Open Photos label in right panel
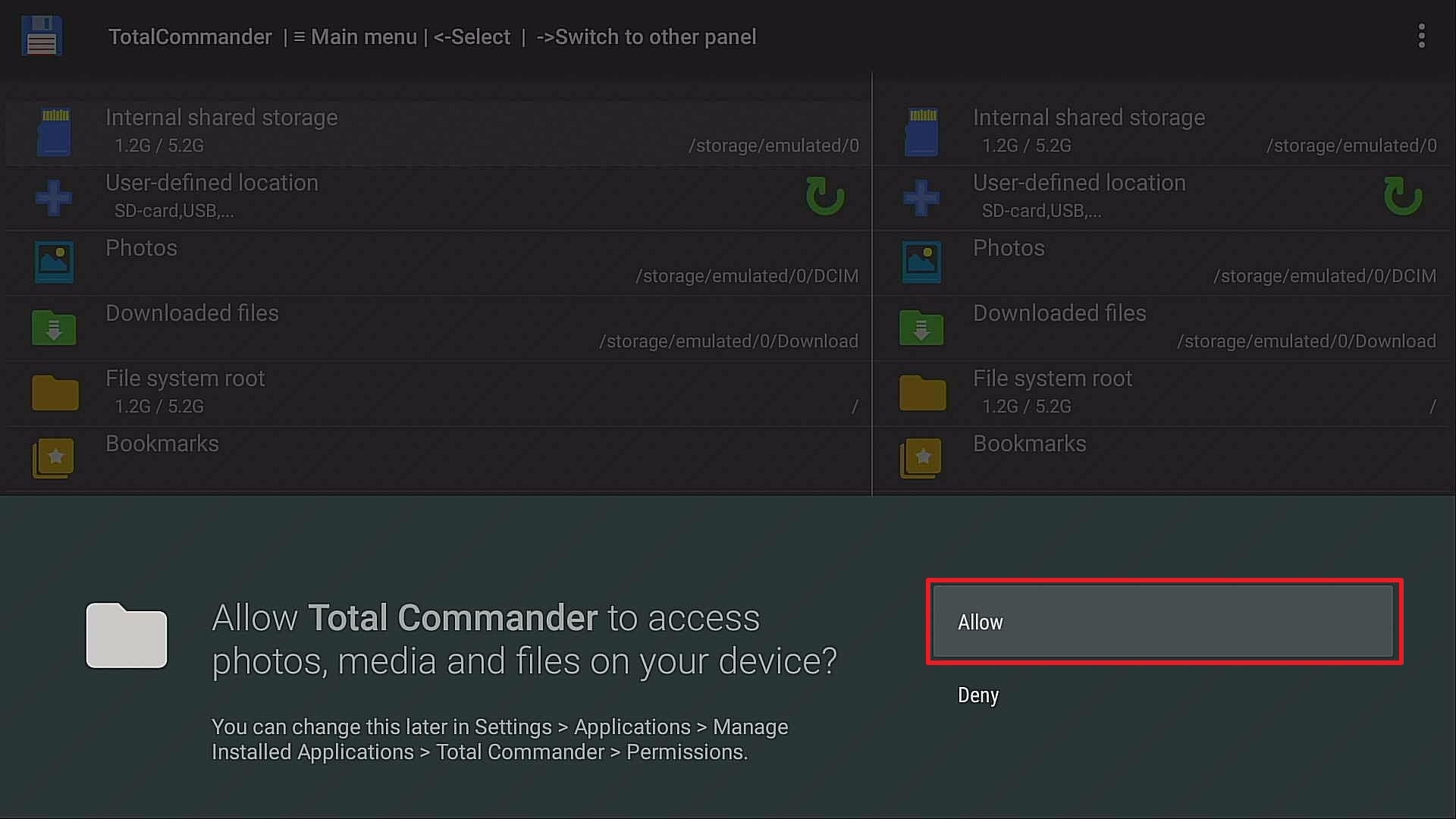This screenshot has width=1456, height=819. click(1009, 248)
